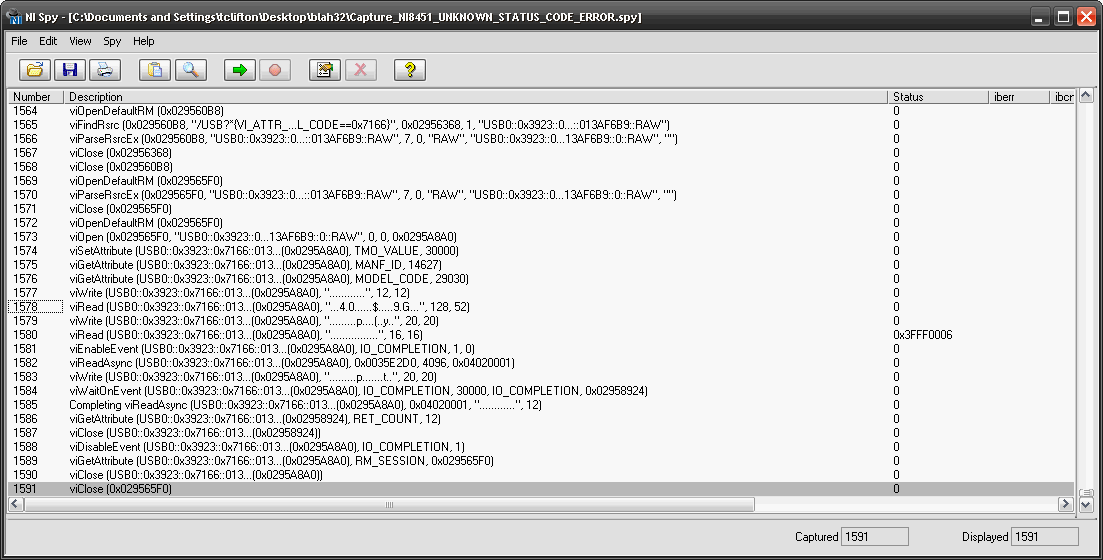Open the Spy menu
The image size is (1103, 560).
coord(113,41)
